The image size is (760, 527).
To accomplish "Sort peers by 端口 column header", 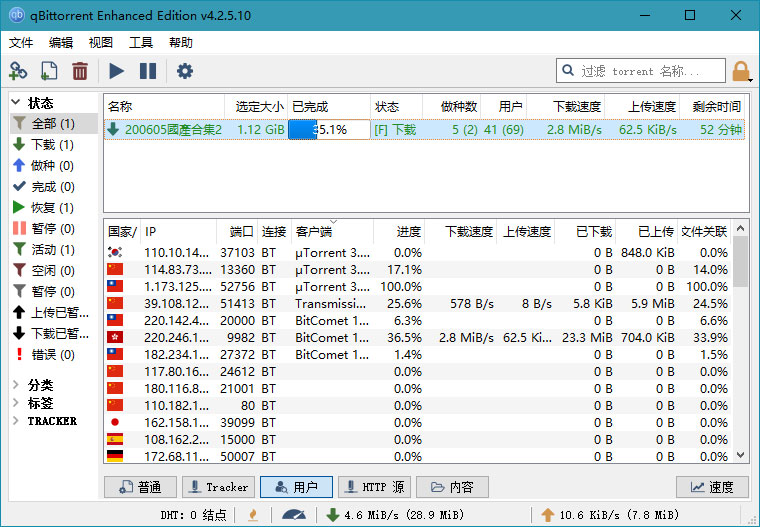I will pos(237,231).
